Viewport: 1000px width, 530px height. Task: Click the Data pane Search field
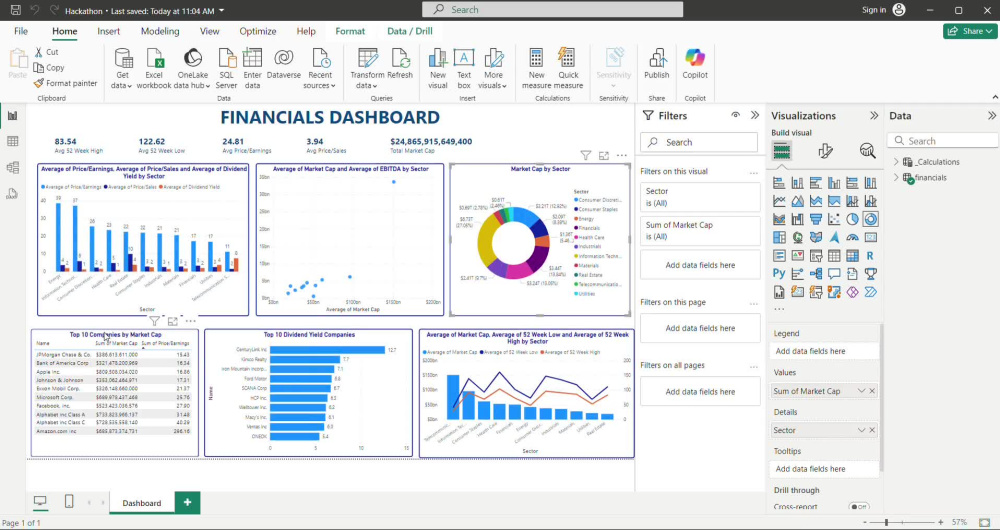(x=943, y=141)
